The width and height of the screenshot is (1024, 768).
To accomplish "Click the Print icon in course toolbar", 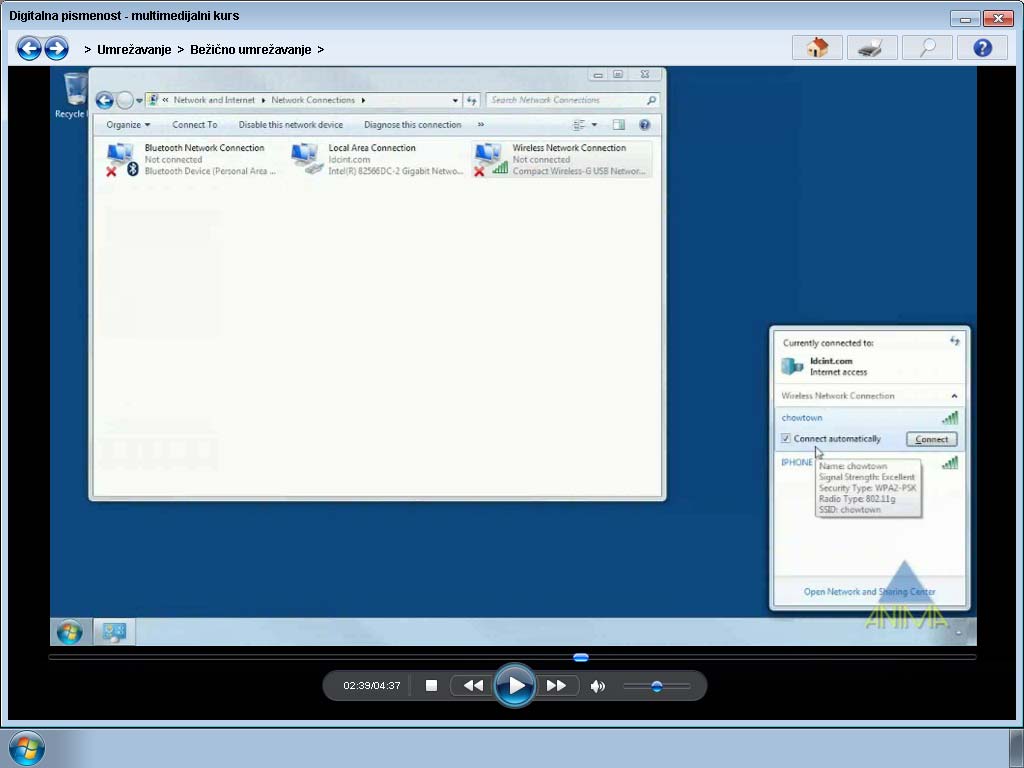I will [871, 48].
